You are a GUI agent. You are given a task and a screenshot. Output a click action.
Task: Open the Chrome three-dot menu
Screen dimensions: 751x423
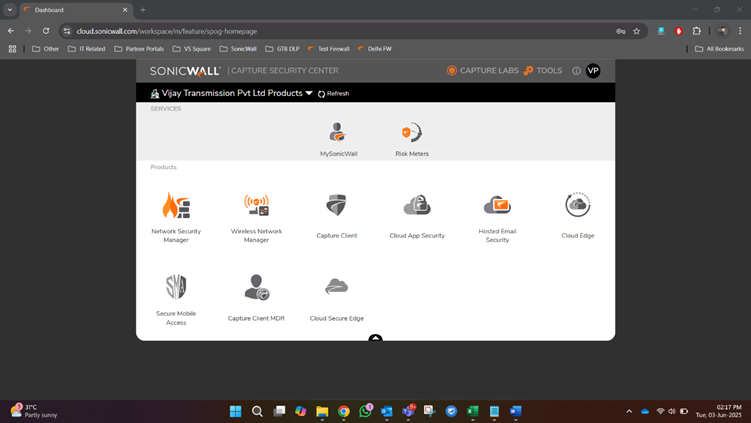coord(740,31)
